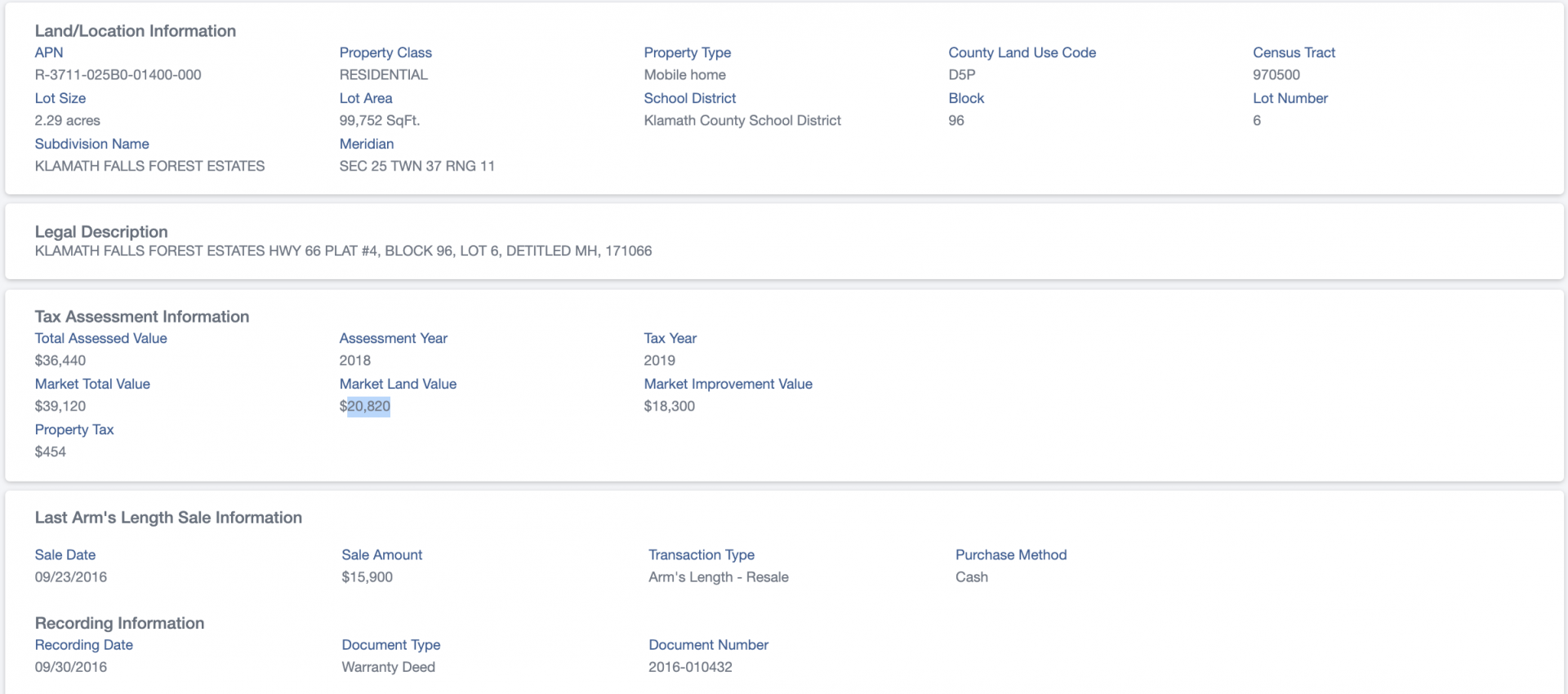
Task: Click the Subdivision Name label
Action: click(x=91, y=144)
